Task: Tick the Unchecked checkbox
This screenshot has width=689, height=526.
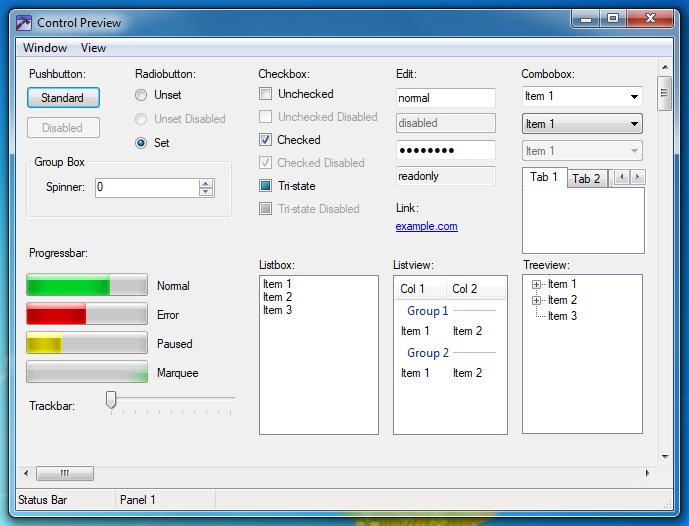Action: pos(266,94)
